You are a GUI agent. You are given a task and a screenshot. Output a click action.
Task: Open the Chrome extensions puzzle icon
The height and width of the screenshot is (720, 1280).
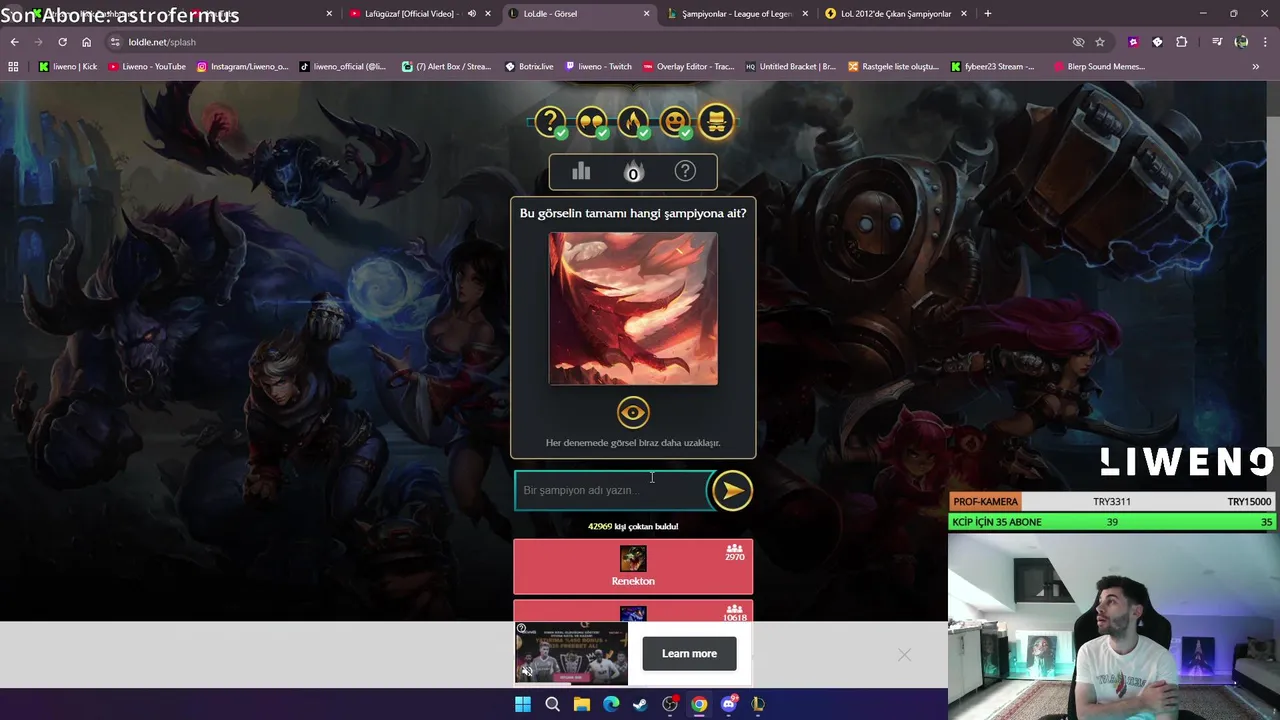click(x=1182, y=42)
